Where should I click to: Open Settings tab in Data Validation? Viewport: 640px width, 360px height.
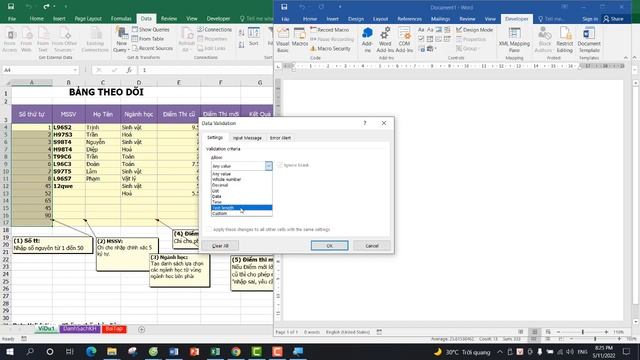pos(215,138)
